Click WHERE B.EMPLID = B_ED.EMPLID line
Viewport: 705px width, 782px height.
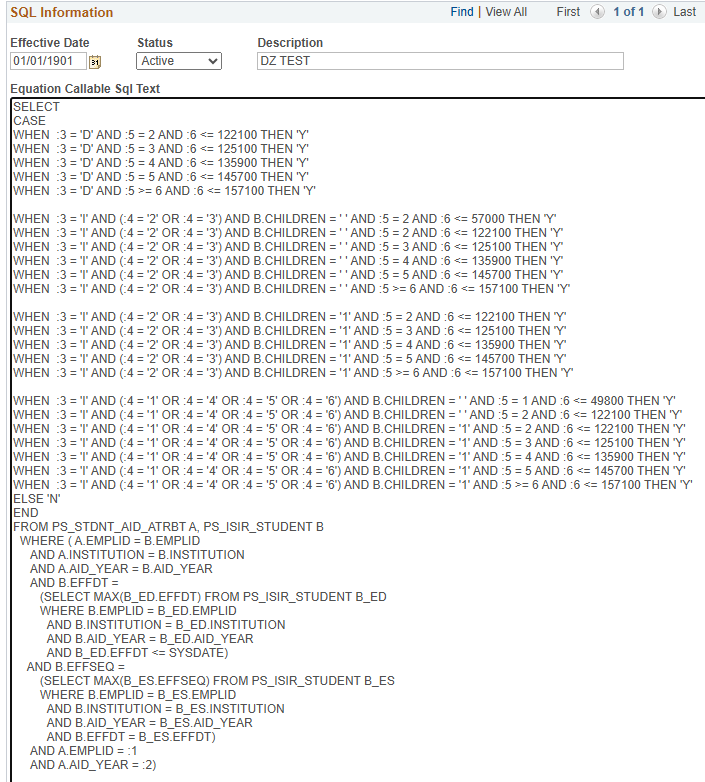pos(138,610)
